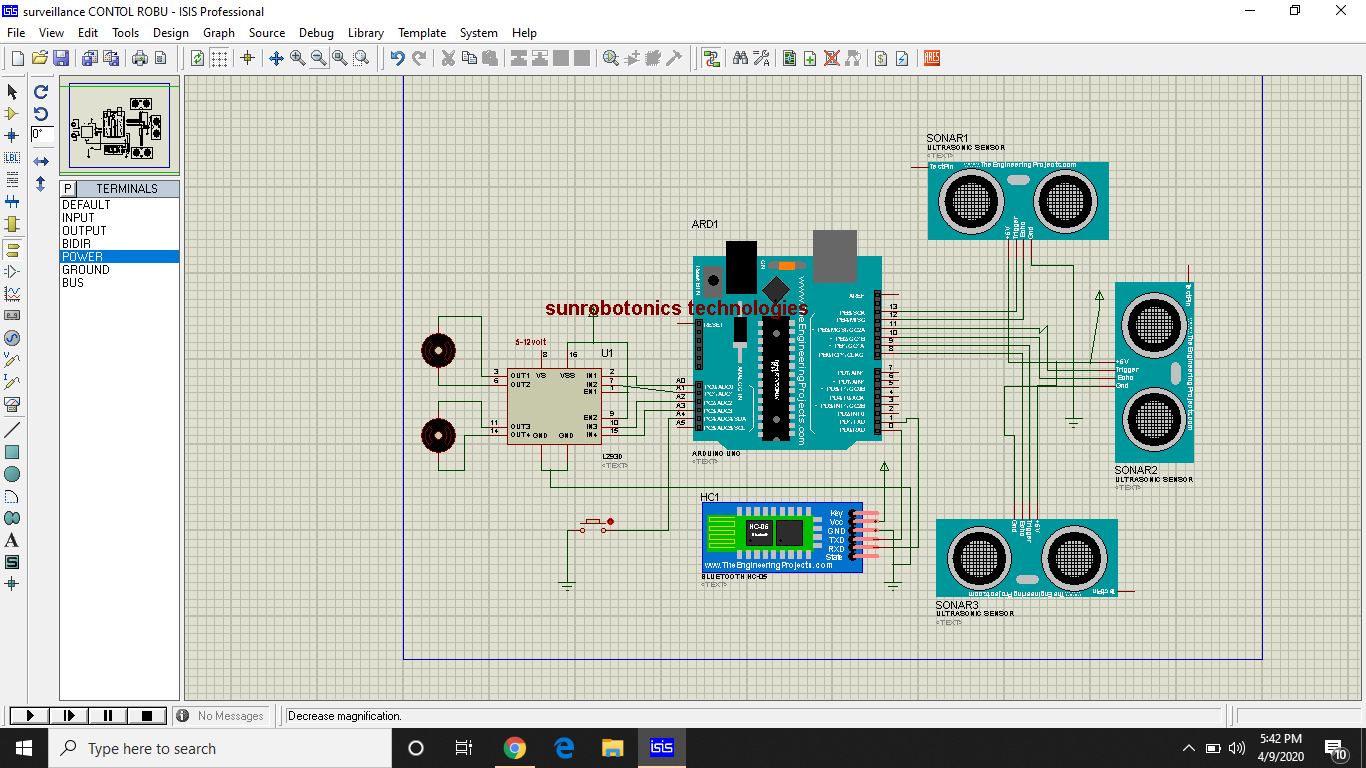Toggle the false origin crosshair

click(248, 58)
